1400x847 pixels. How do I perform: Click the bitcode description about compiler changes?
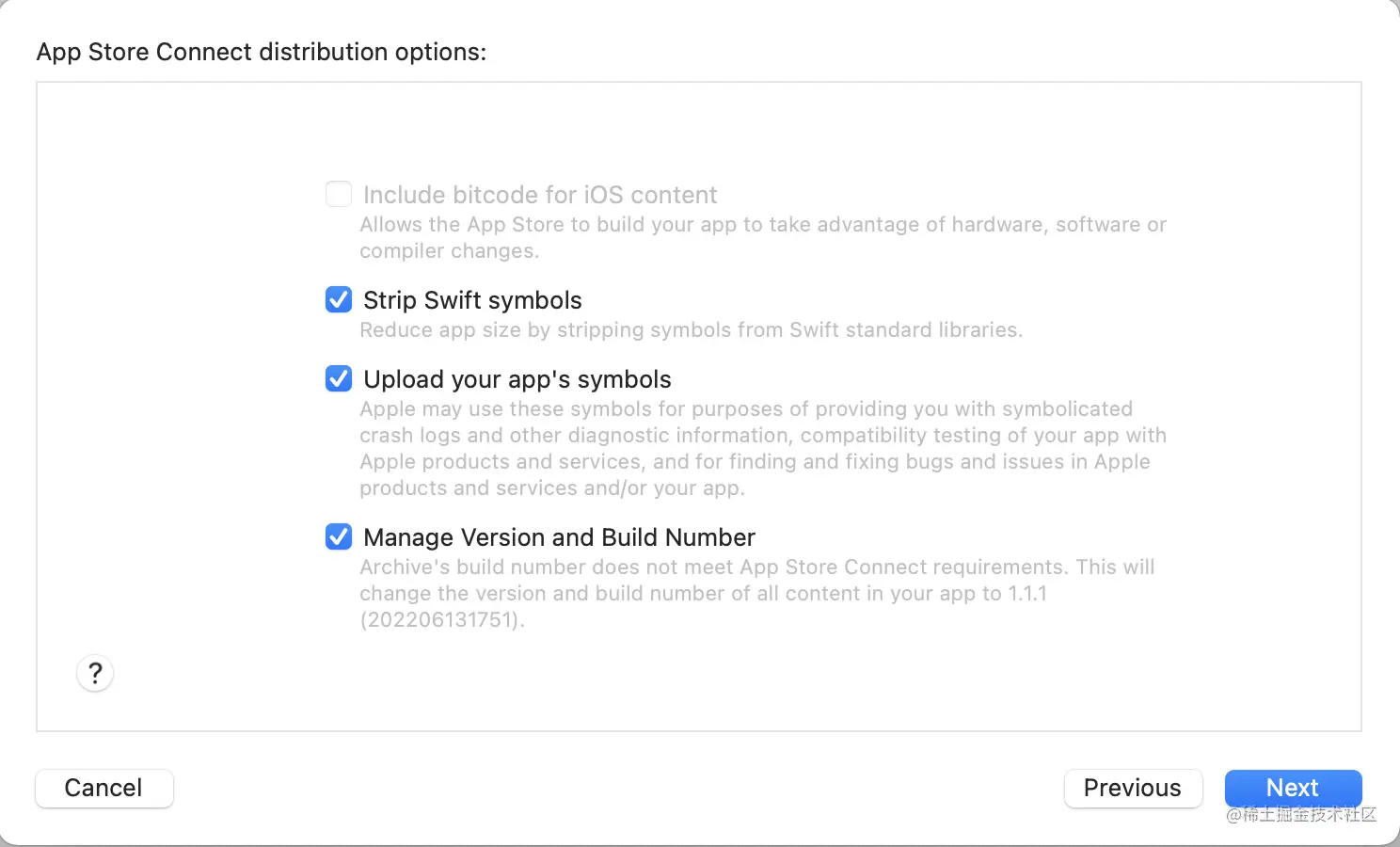pyautogui.click(x=762, y=237)
